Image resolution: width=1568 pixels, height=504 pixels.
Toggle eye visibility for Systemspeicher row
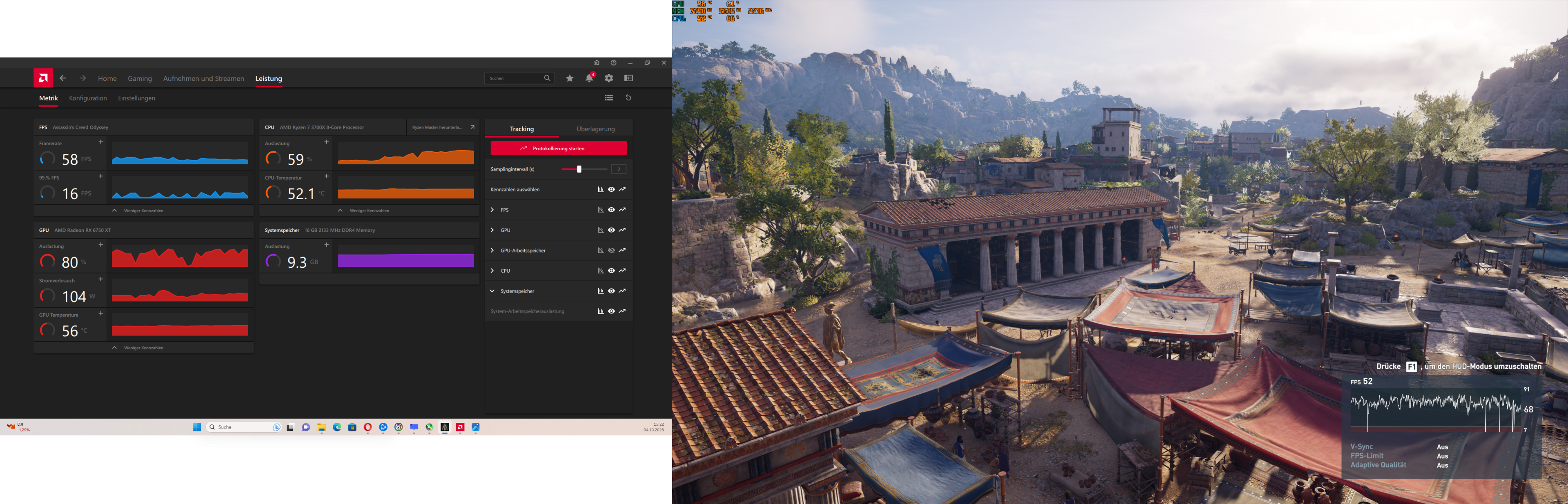coord(611,291)
